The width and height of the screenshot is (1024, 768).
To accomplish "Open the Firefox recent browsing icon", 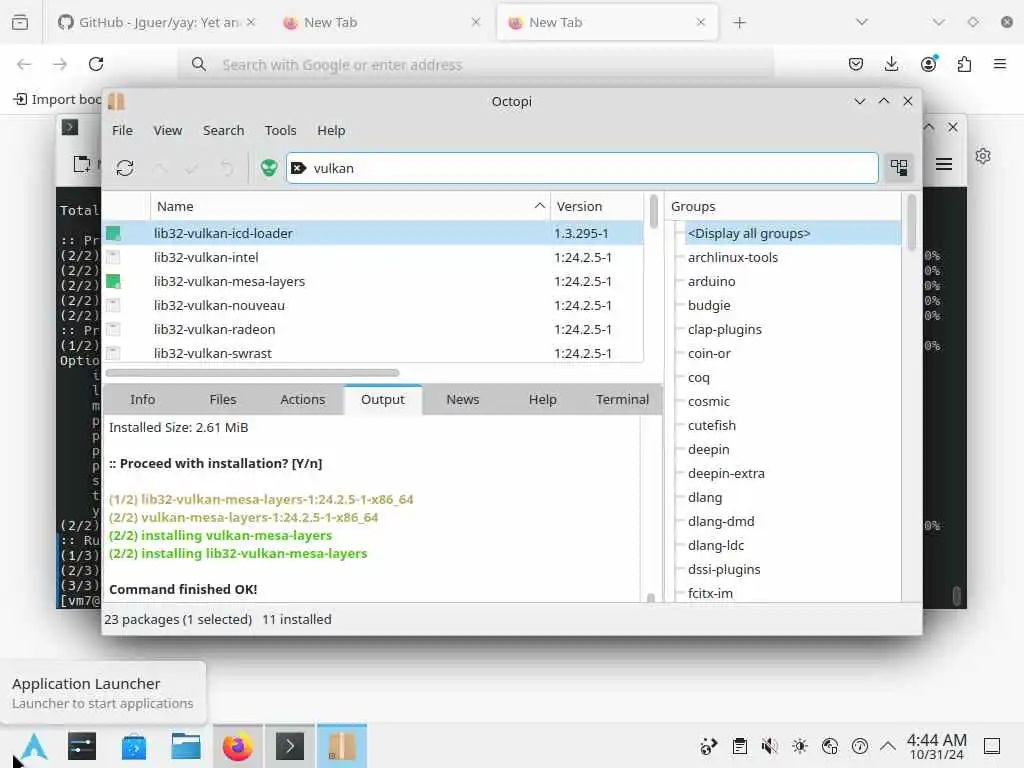I will coord(20,22).
